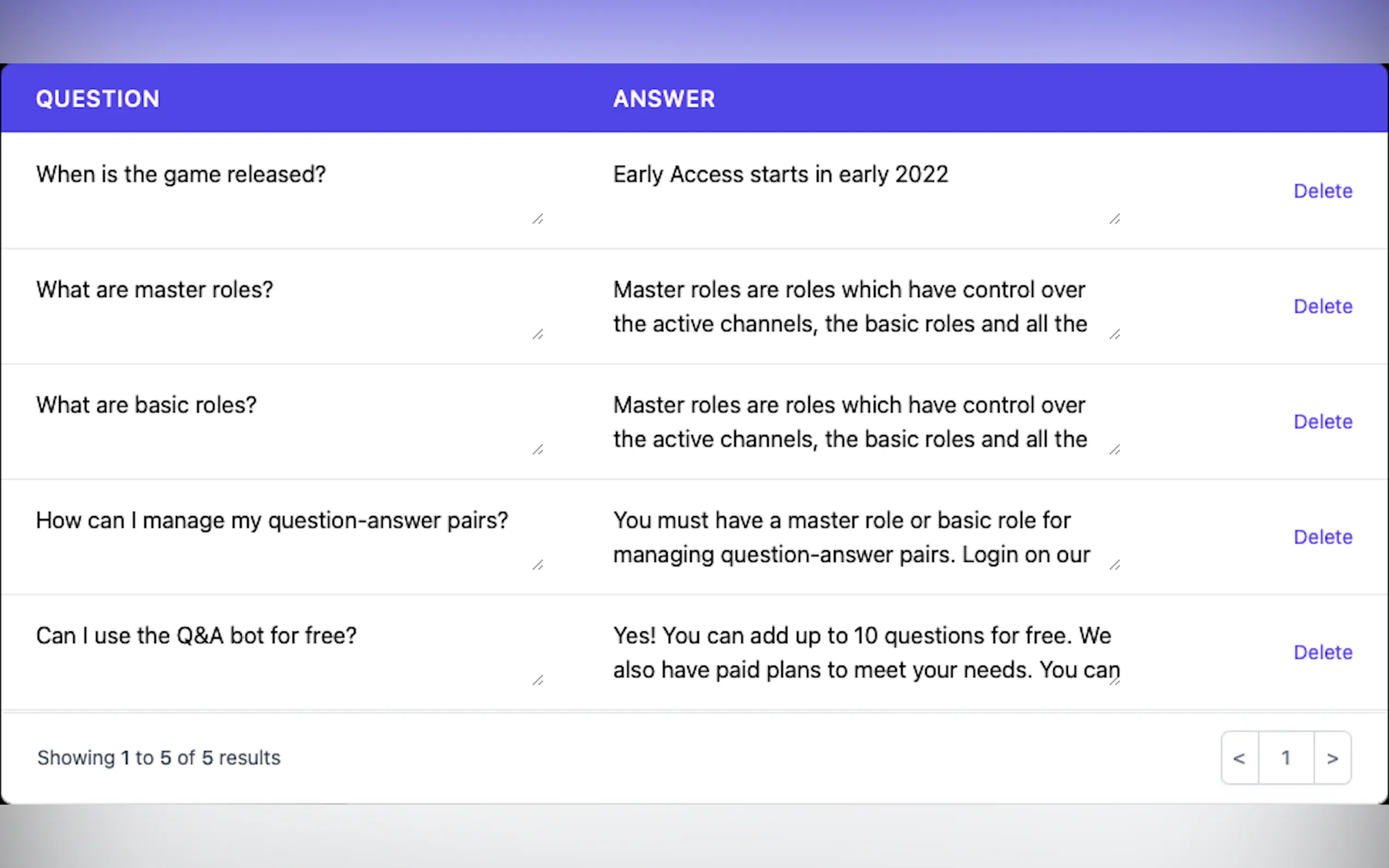This screenshot has height=868, width=1389.
Task: Delete the 'What are master roles?' entry
Action: pyautogui.click(x=1322, y=307)
